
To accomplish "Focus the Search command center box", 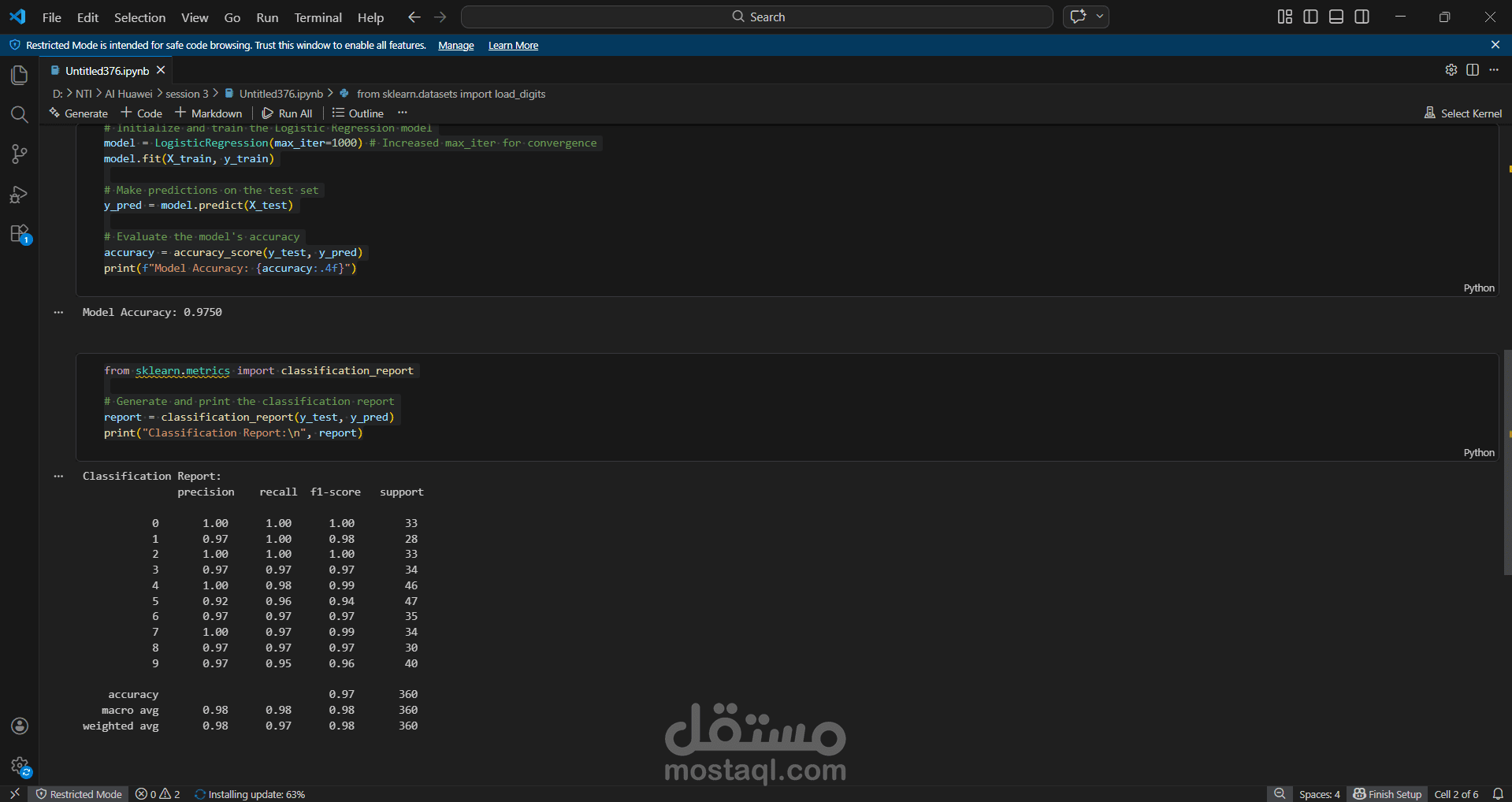I will click(x=757, y=17).
